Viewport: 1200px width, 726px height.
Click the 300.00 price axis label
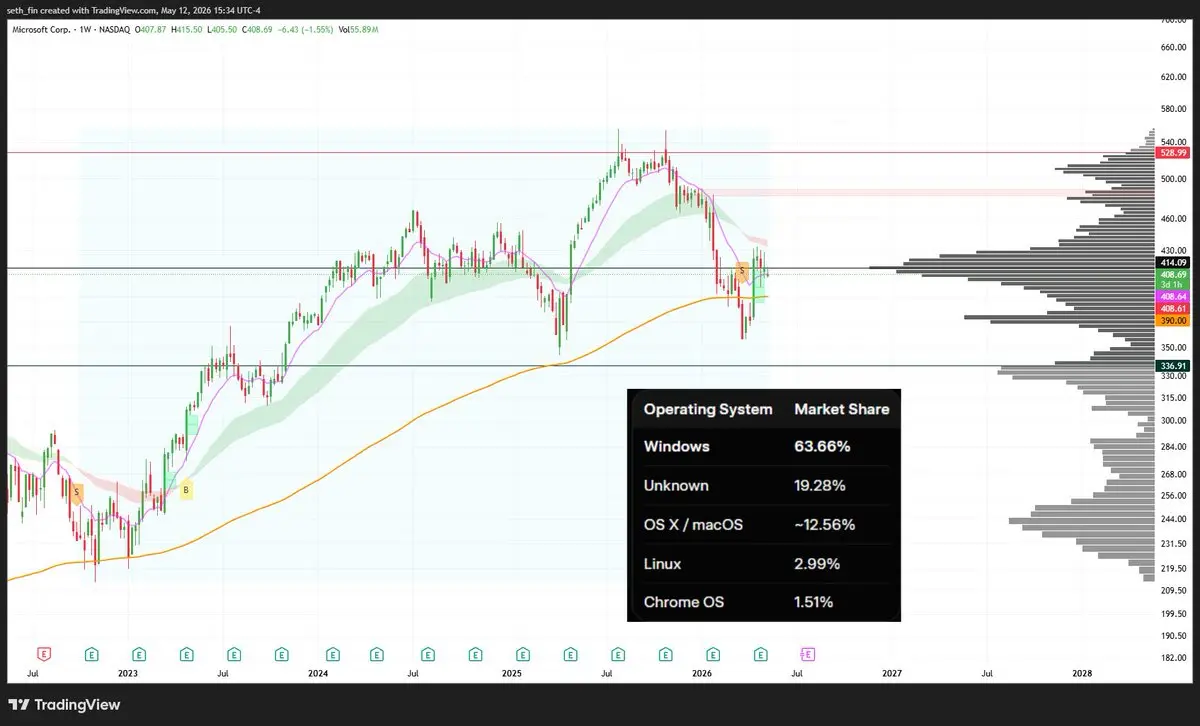tap(1172, 420)
